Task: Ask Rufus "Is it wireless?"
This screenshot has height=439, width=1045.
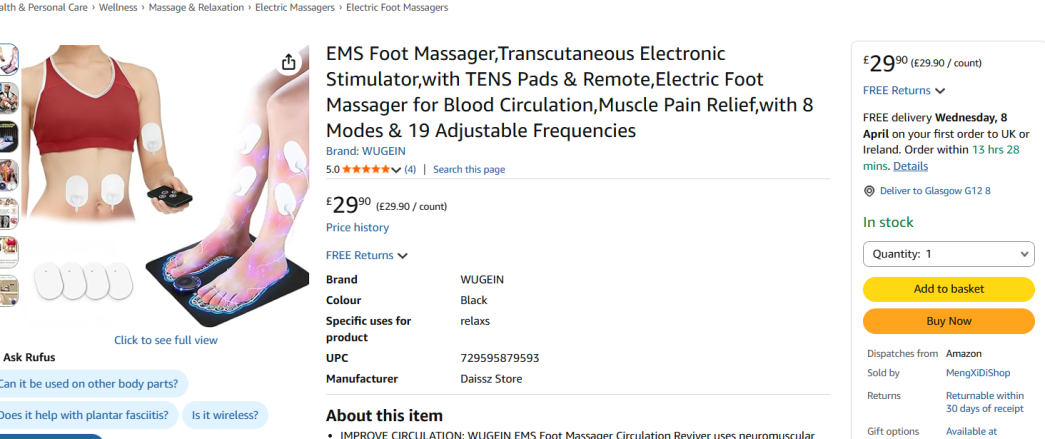Action: click(x=224, y=415)
